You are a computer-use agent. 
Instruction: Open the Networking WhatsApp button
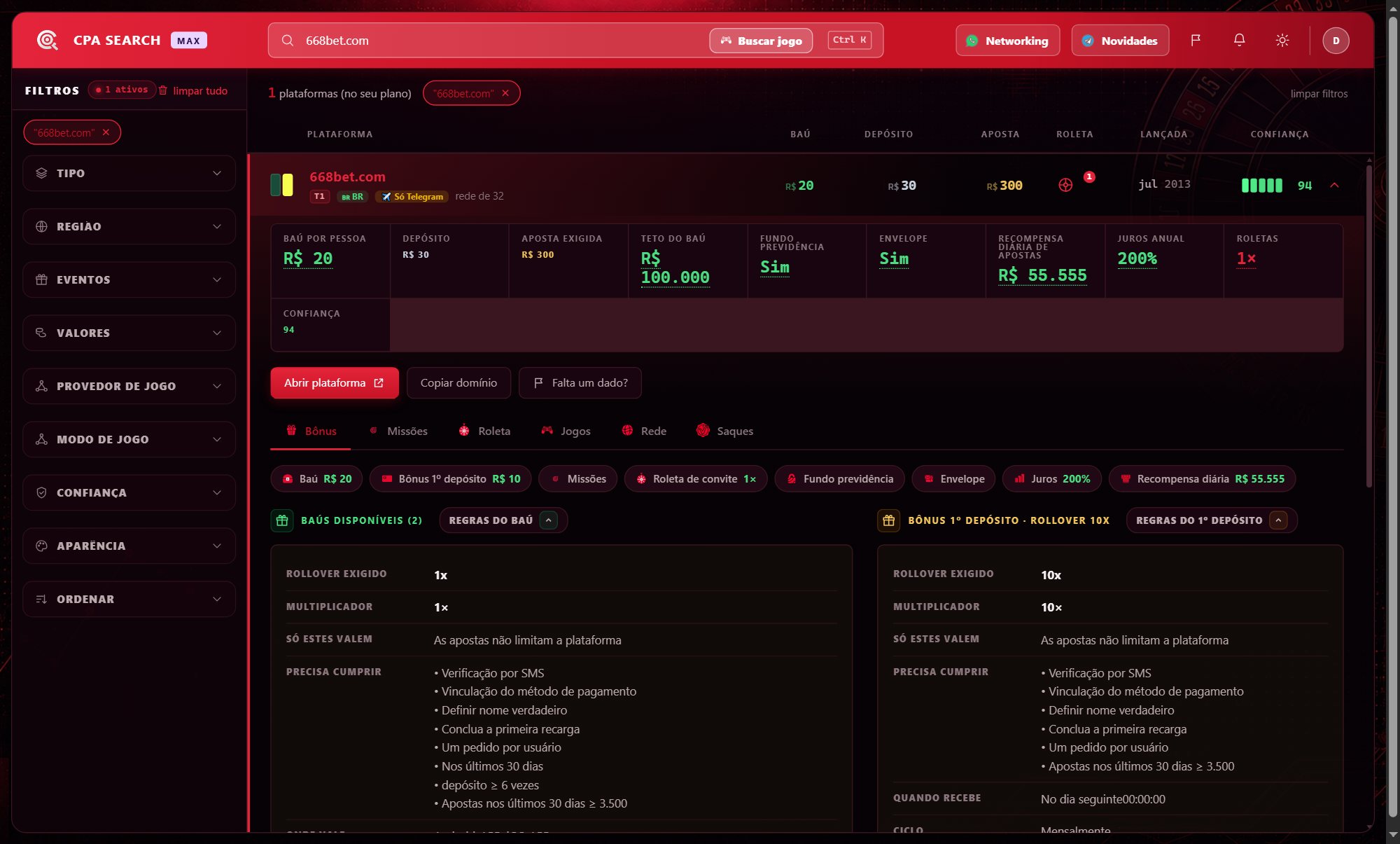tap(1007, 41)
